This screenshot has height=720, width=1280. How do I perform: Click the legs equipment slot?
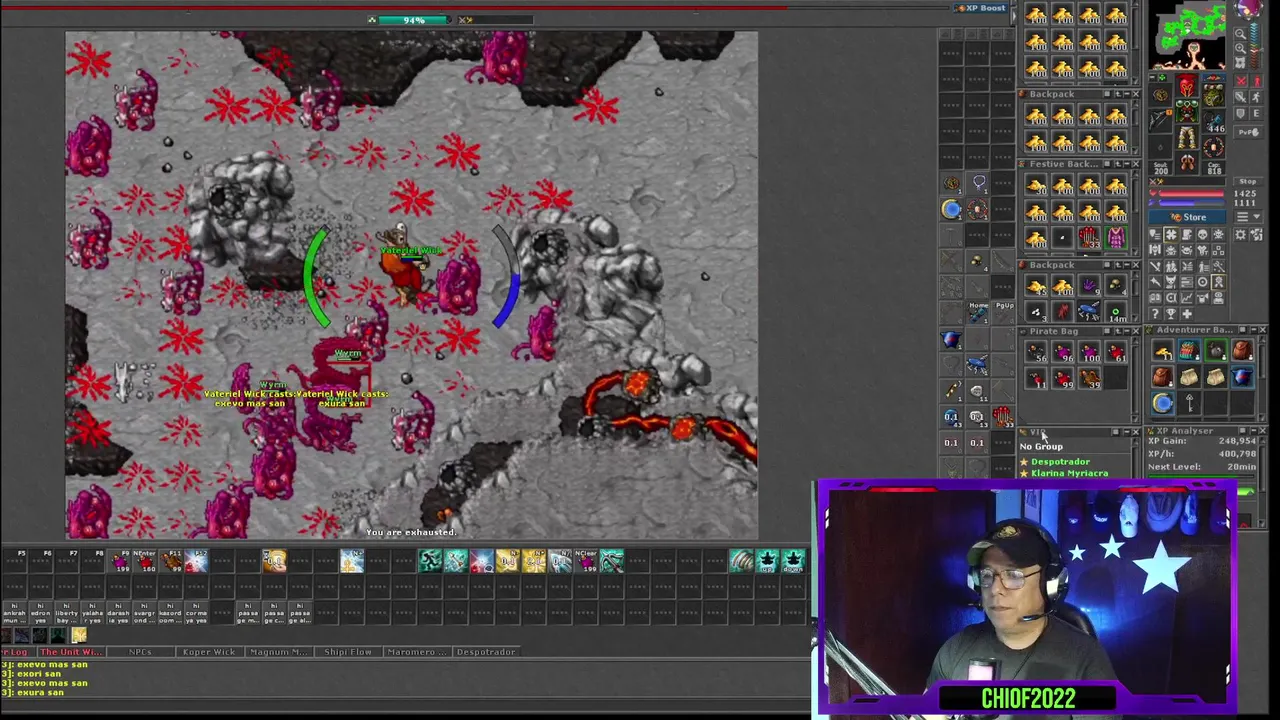click(x=1187, y=137)
